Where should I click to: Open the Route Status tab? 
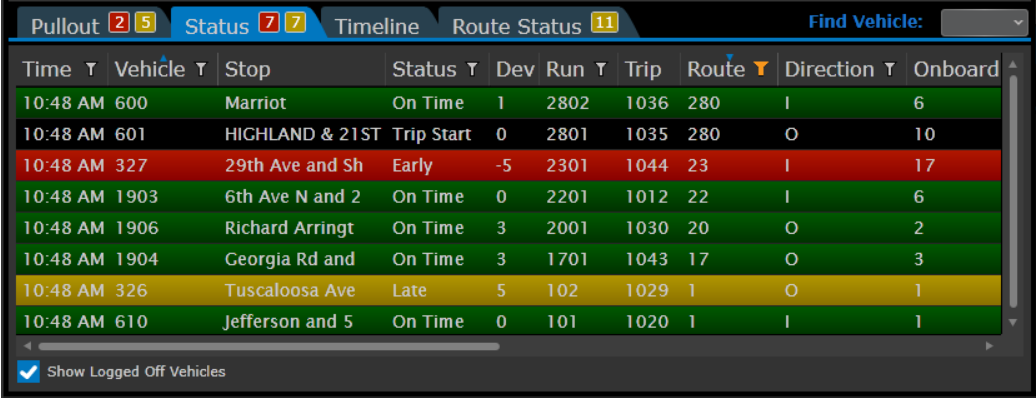tap(535, 24)
